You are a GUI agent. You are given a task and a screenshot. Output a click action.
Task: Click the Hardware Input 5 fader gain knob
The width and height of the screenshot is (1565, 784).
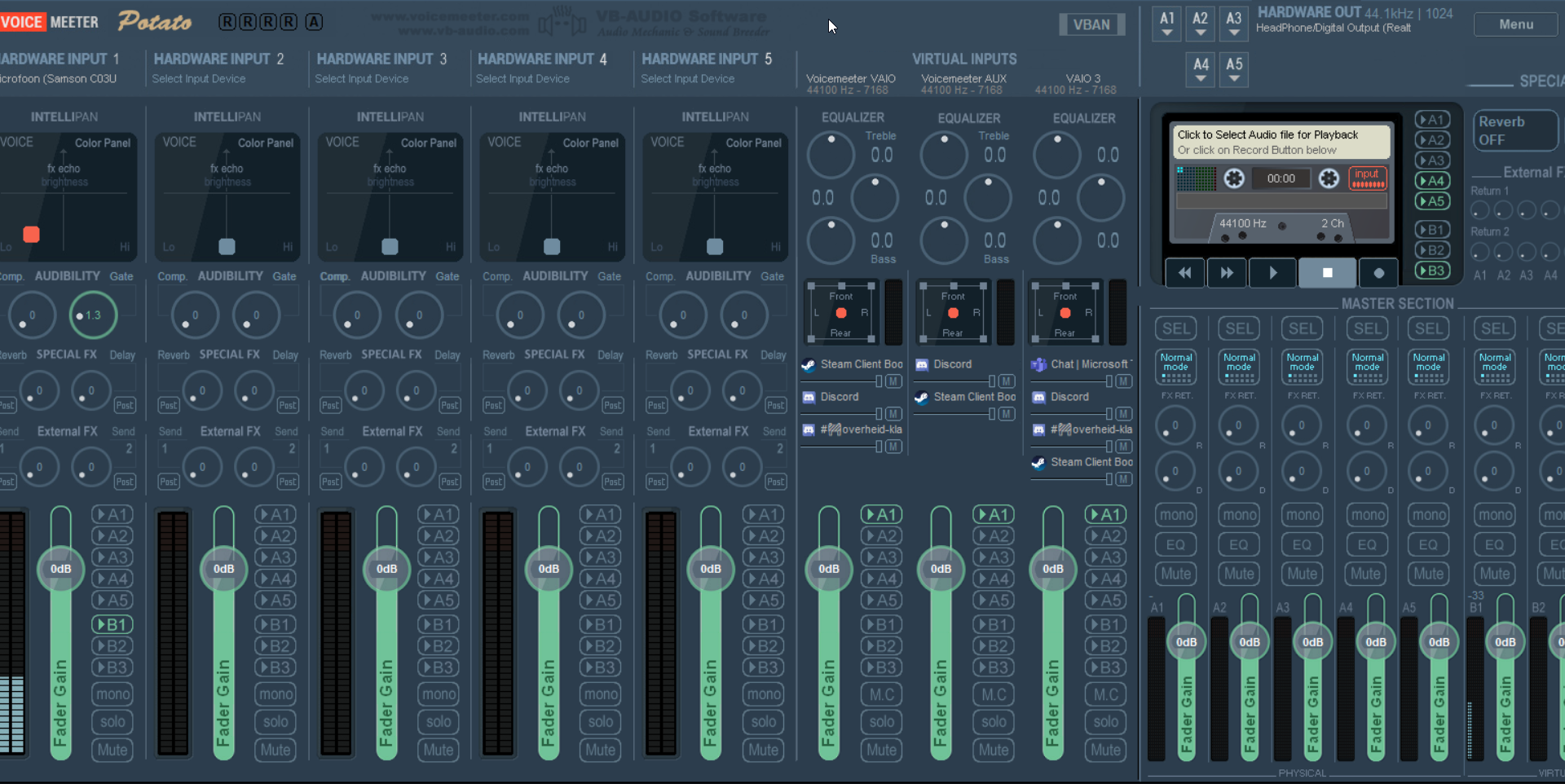(x=710, y=569)
